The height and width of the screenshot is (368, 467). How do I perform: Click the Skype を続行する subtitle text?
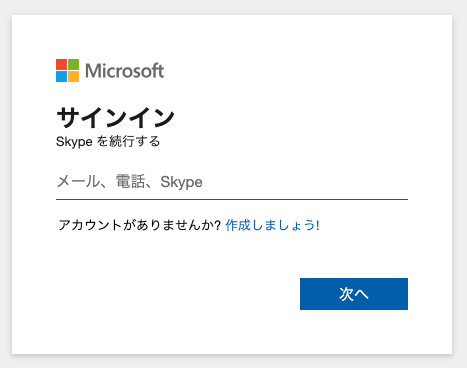pyautogui.click(x=108, y=141)
